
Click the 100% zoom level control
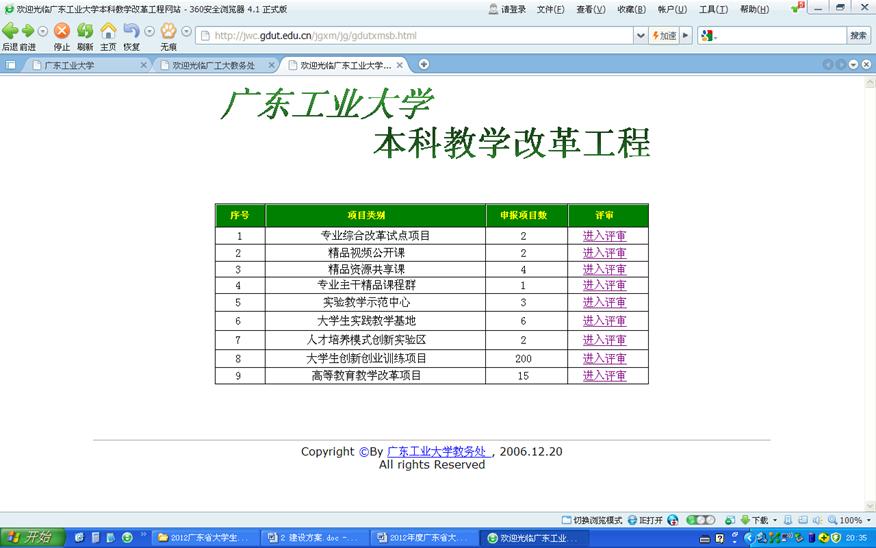(845, 520)
